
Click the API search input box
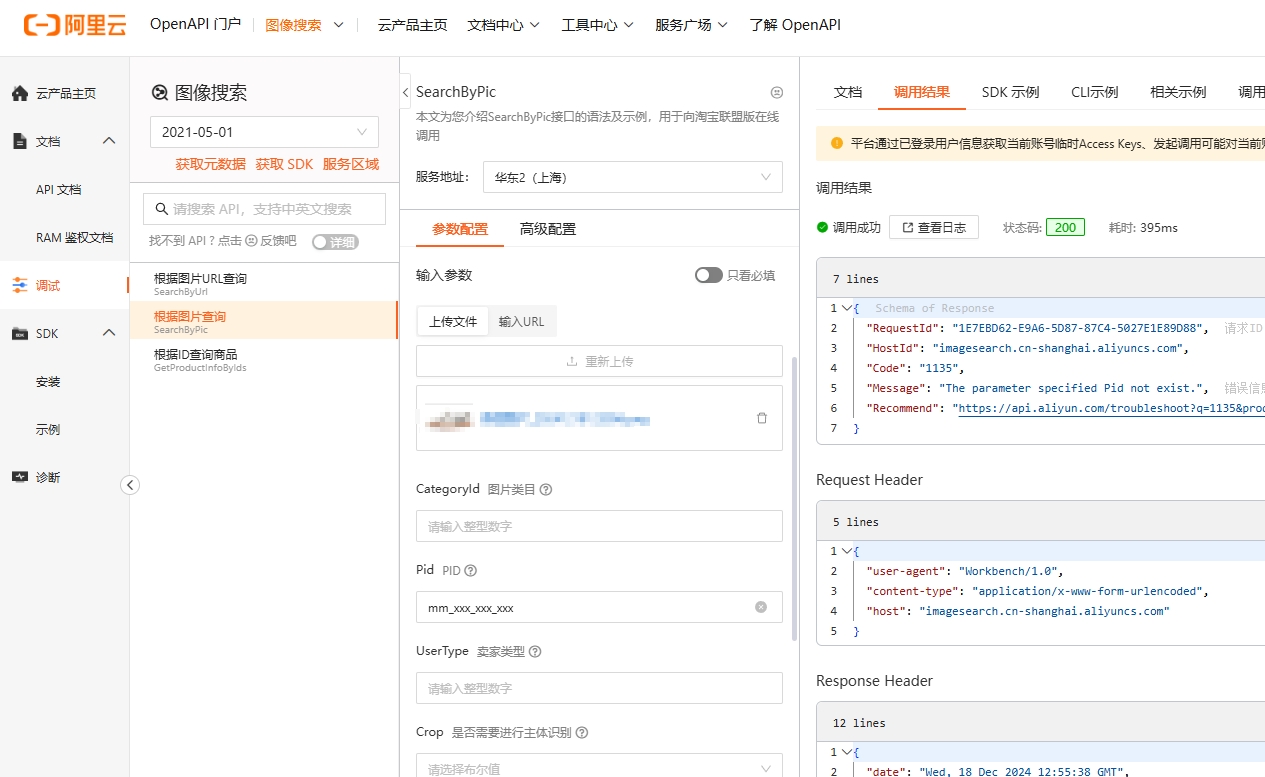coord(265,209)
